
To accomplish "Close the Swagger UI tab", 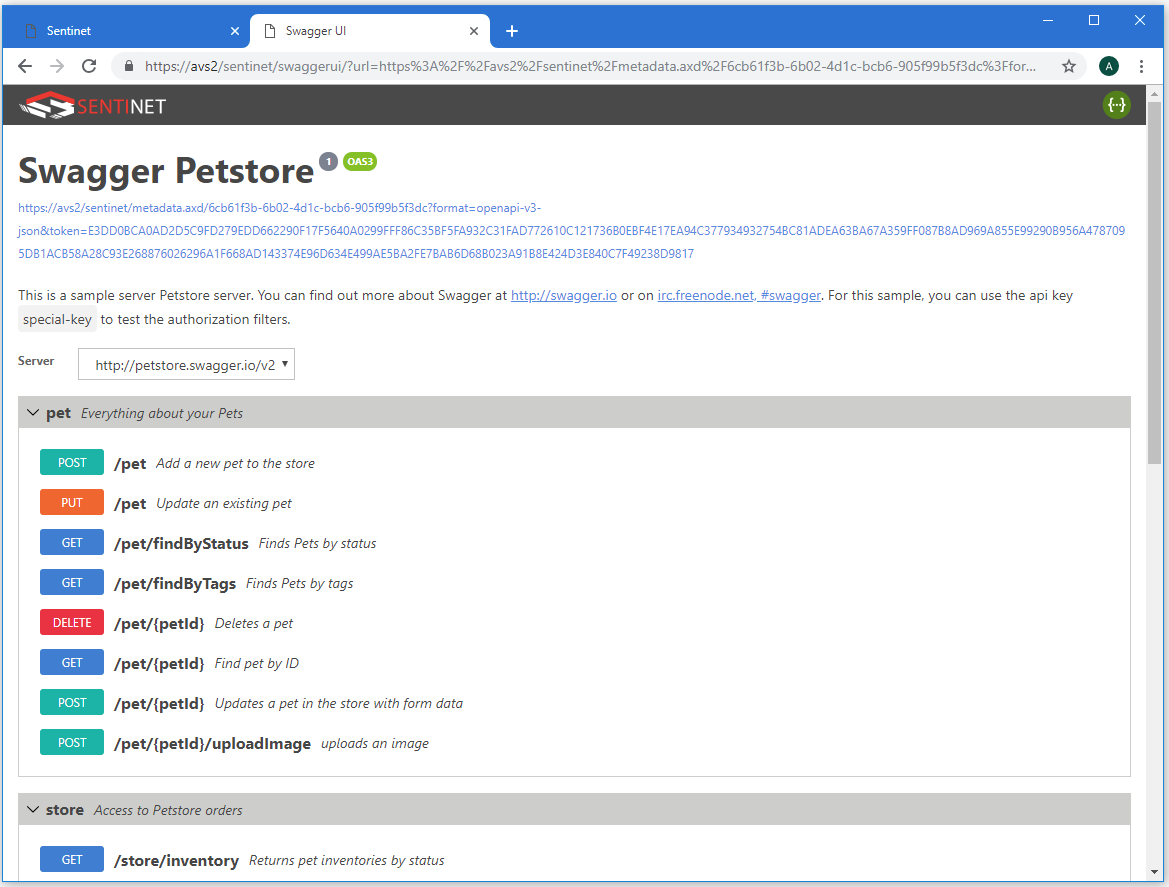I will 474,31.
